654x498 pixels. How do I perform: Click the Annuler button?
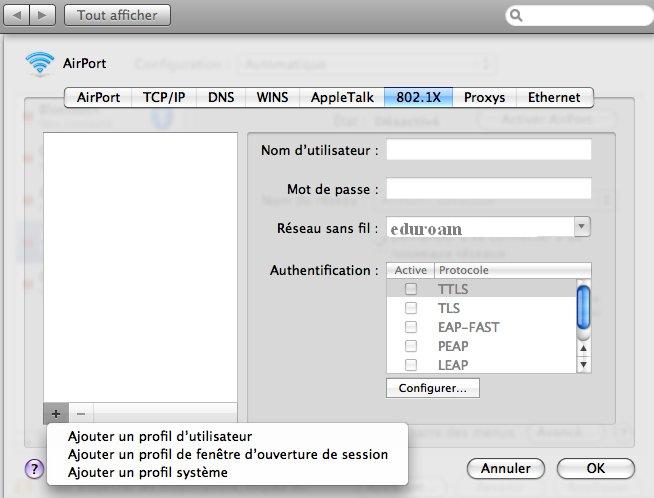point(506,468)
